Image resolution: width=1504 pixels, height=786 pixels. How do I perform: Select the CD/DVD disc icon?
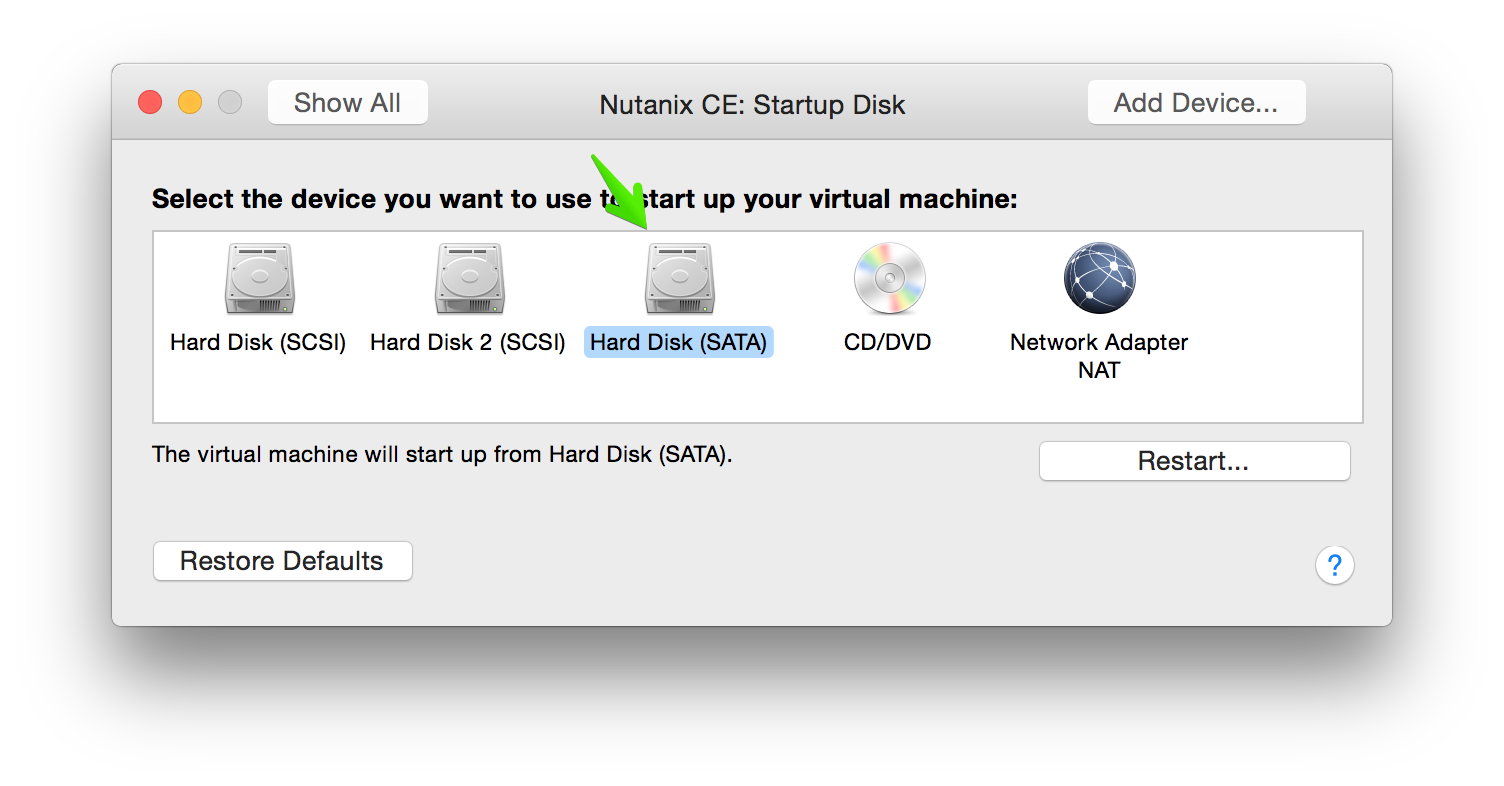(889, 279)
